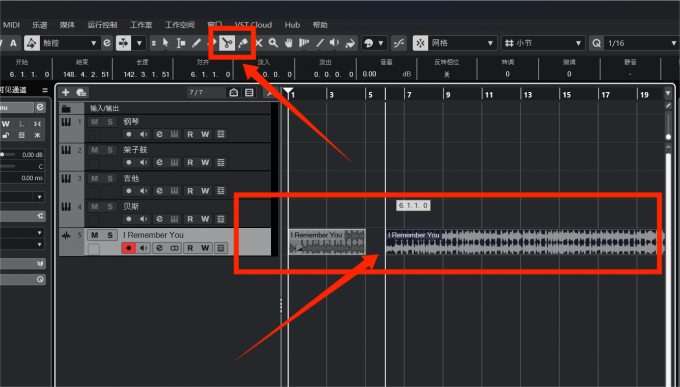Enable Write automation on 贝斯 track
Image resolution: width=680 pixels, height=387 pixels.
tap(205, 219)
